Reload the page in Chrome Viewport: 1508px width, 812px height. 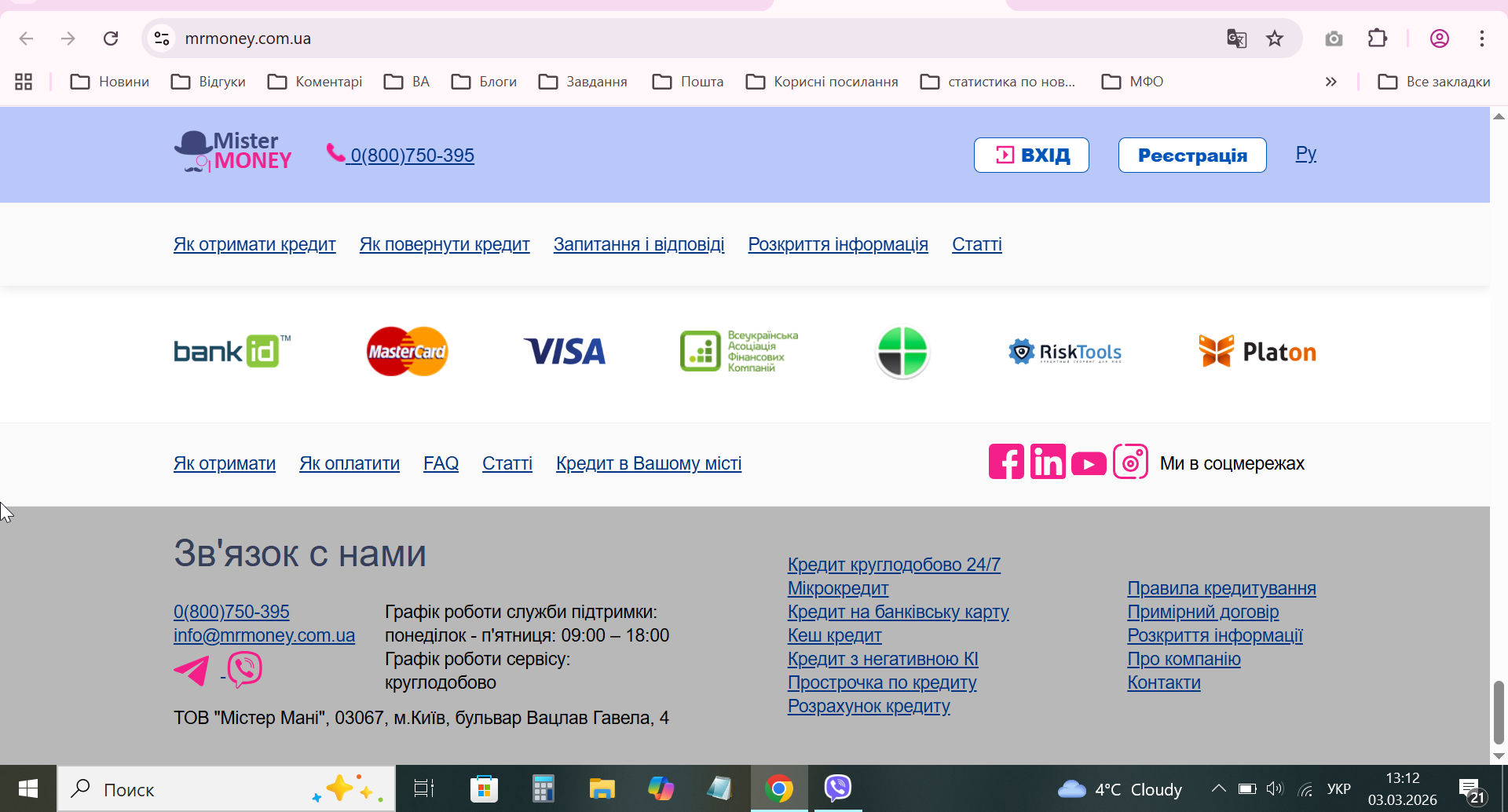(111, 38)
